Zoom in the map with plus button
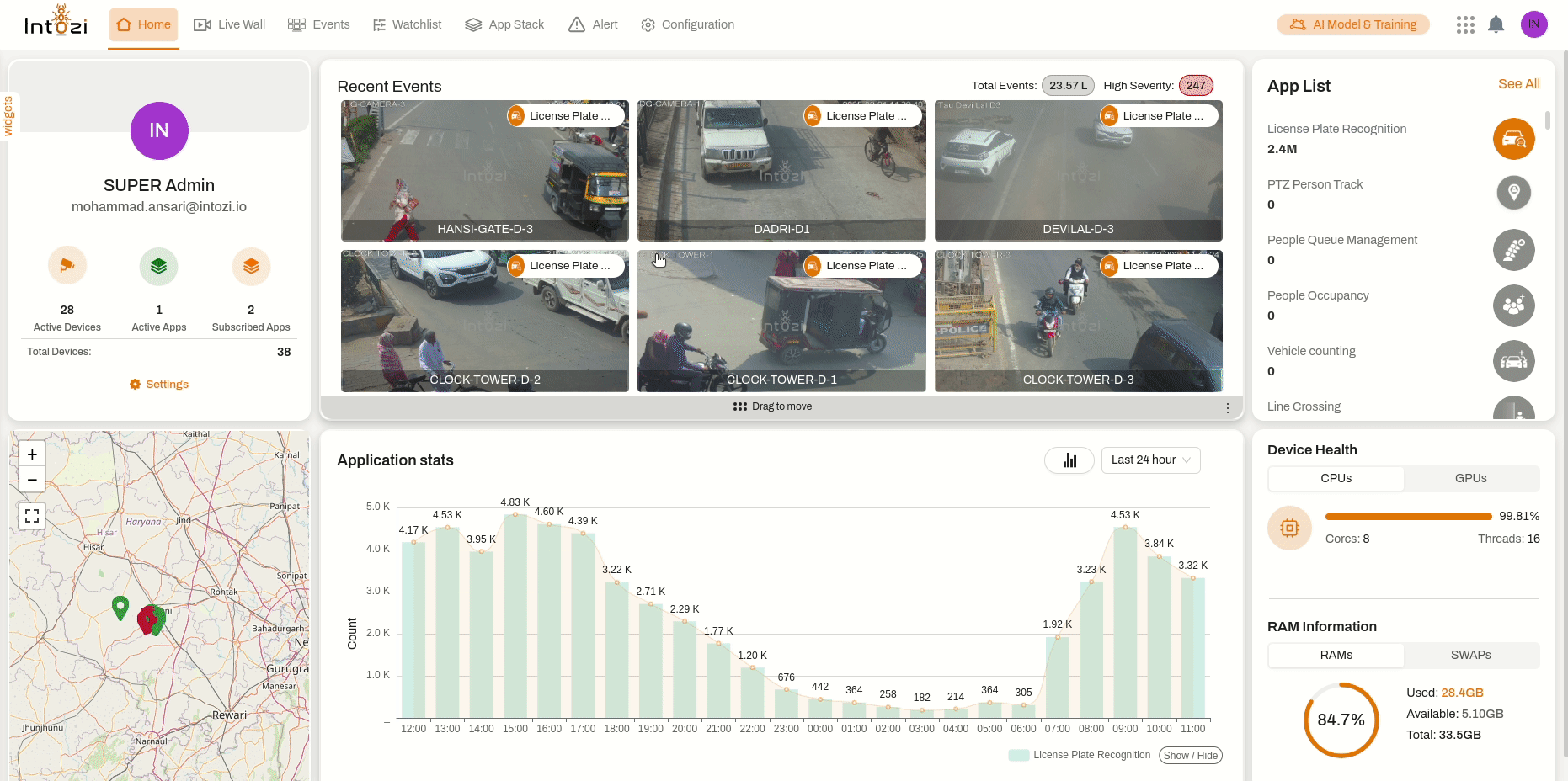The height and width of the screenshot is (781, 1568). tap(32, 454)
